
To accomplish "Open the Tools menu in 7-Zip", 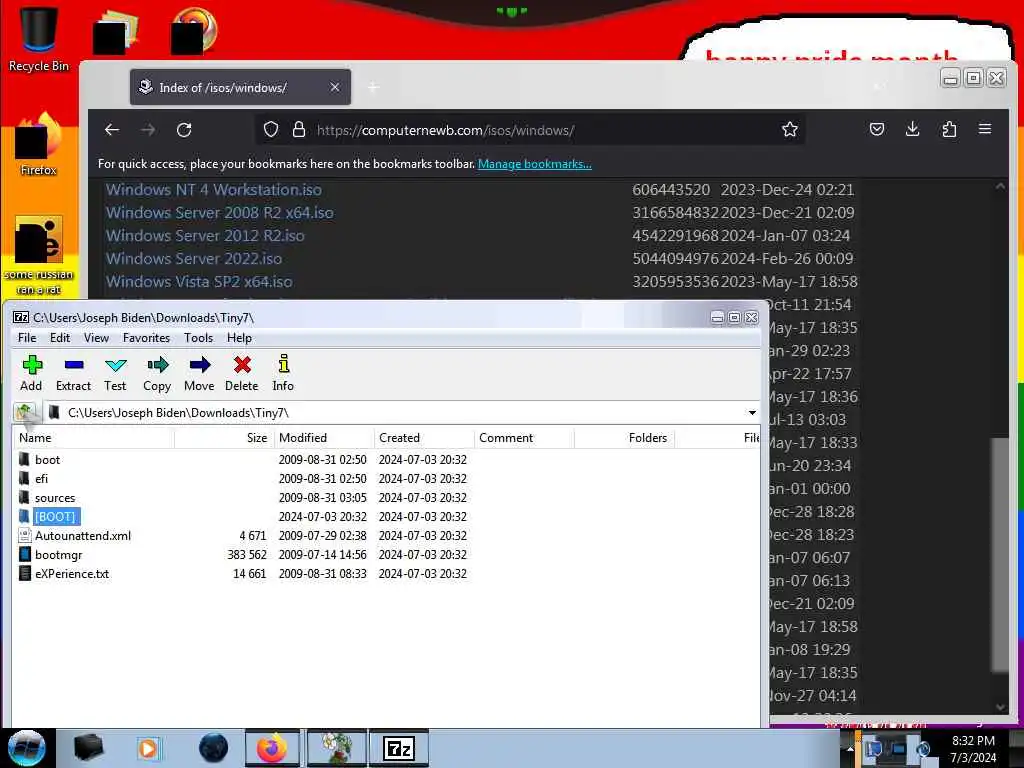I will tap(199, 338).
